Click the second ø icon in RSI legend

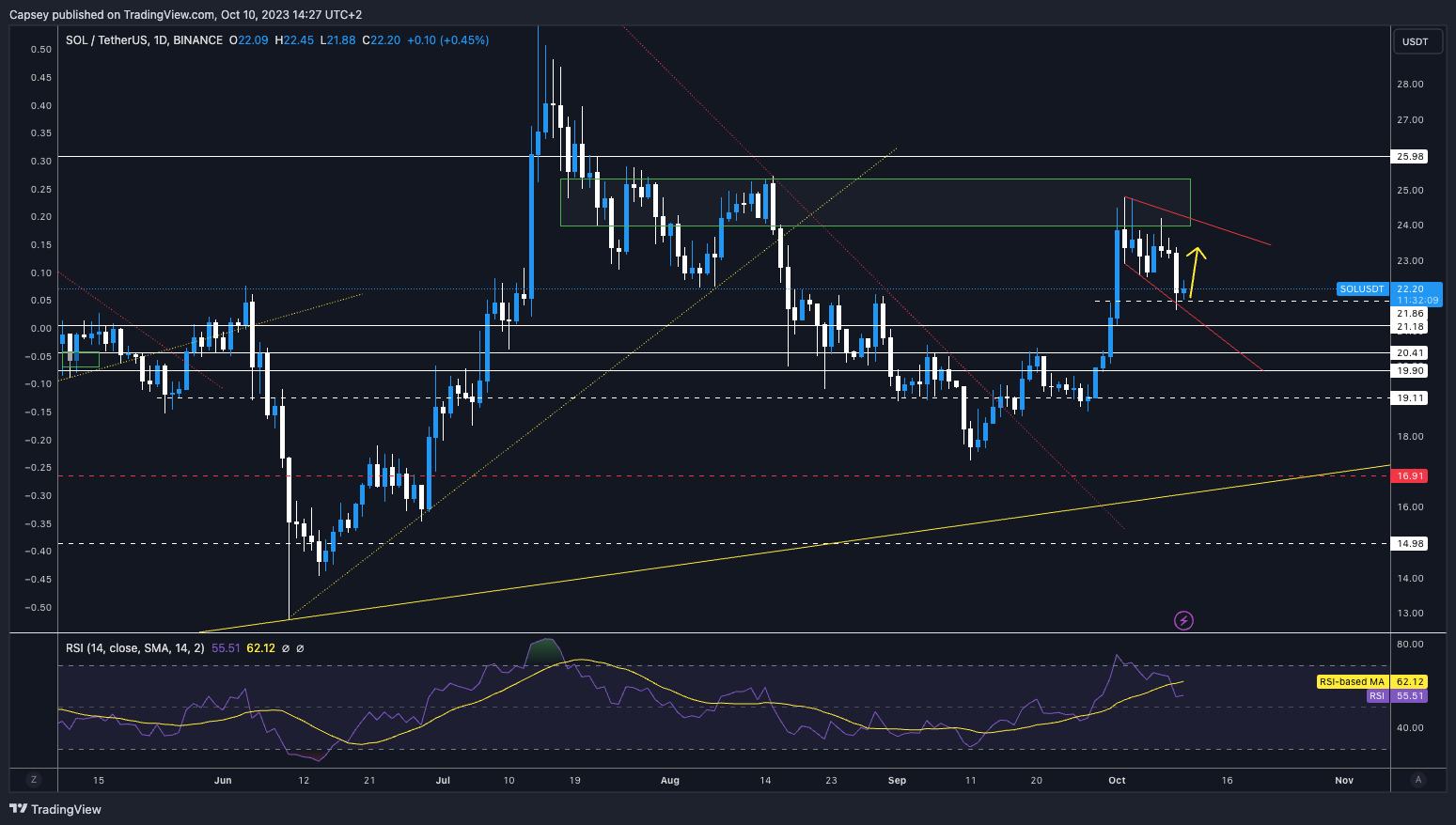click(x=300, y=647)
